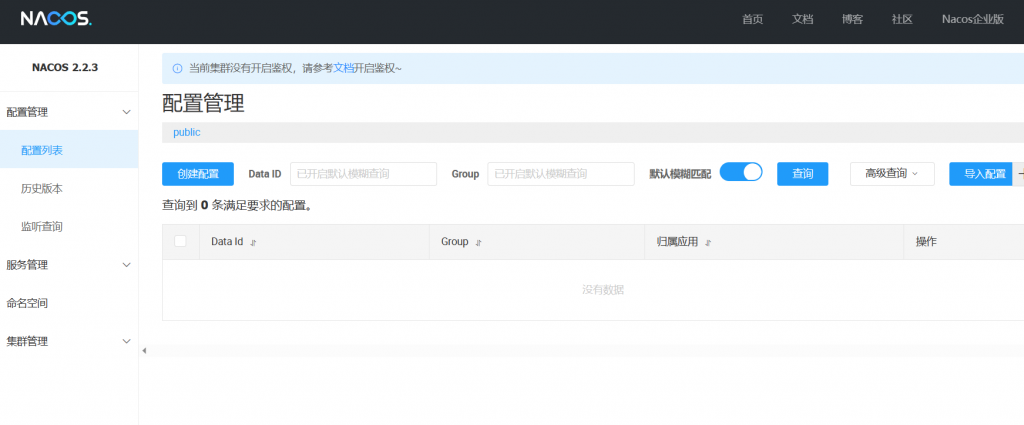Open 历史版本 in the sidebar

pos(42,188)
